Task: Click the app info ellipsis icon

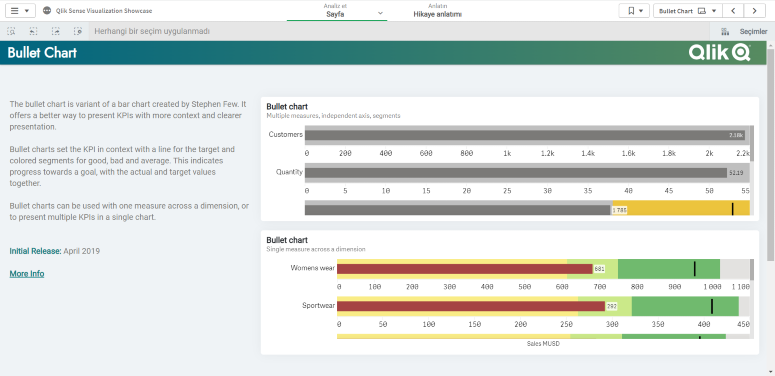Action: [x=47, y=10]
